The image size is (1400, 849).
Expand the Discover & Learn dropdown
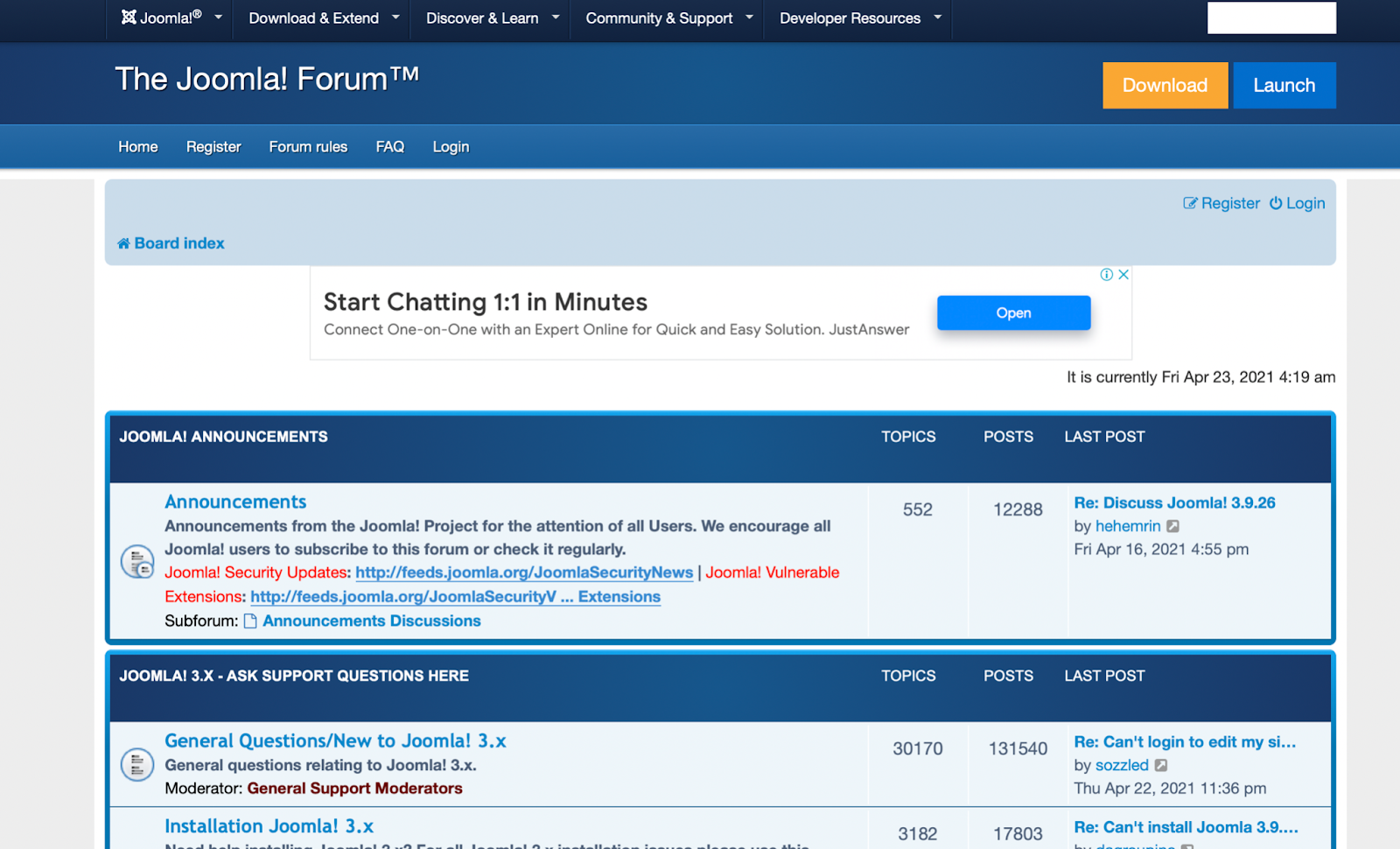[x=556, y=17]
